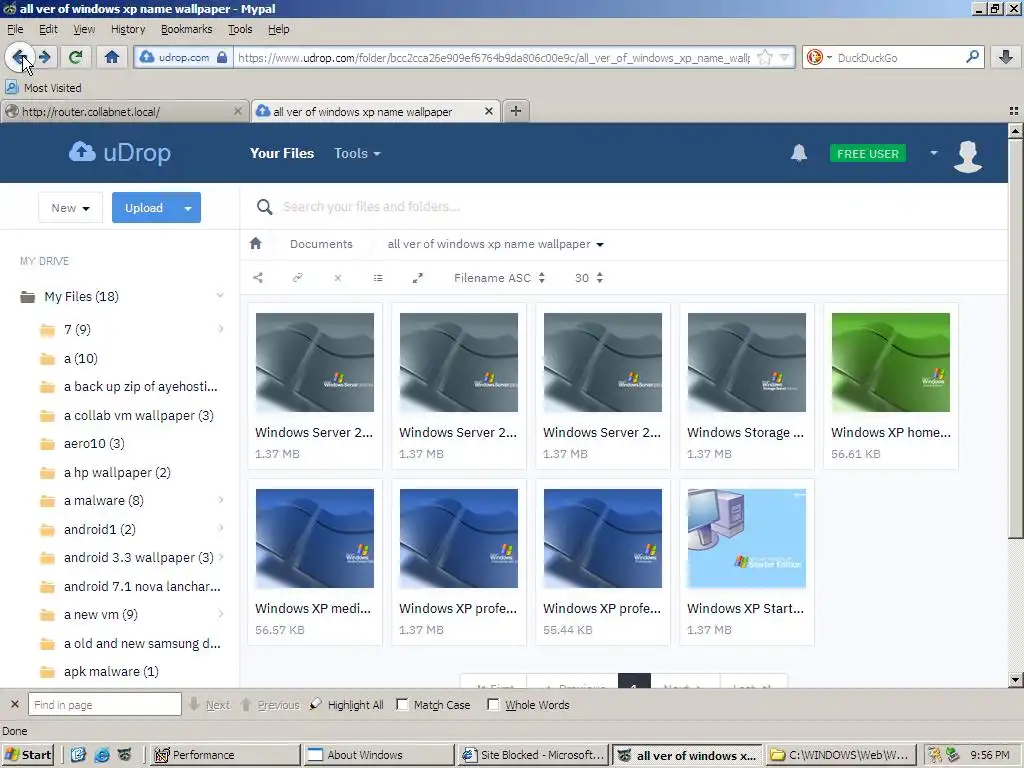Click the page vertical scrollbar
Image resolution: width=1024 pixels, height=768 pixels.
tap(1015, 338)
